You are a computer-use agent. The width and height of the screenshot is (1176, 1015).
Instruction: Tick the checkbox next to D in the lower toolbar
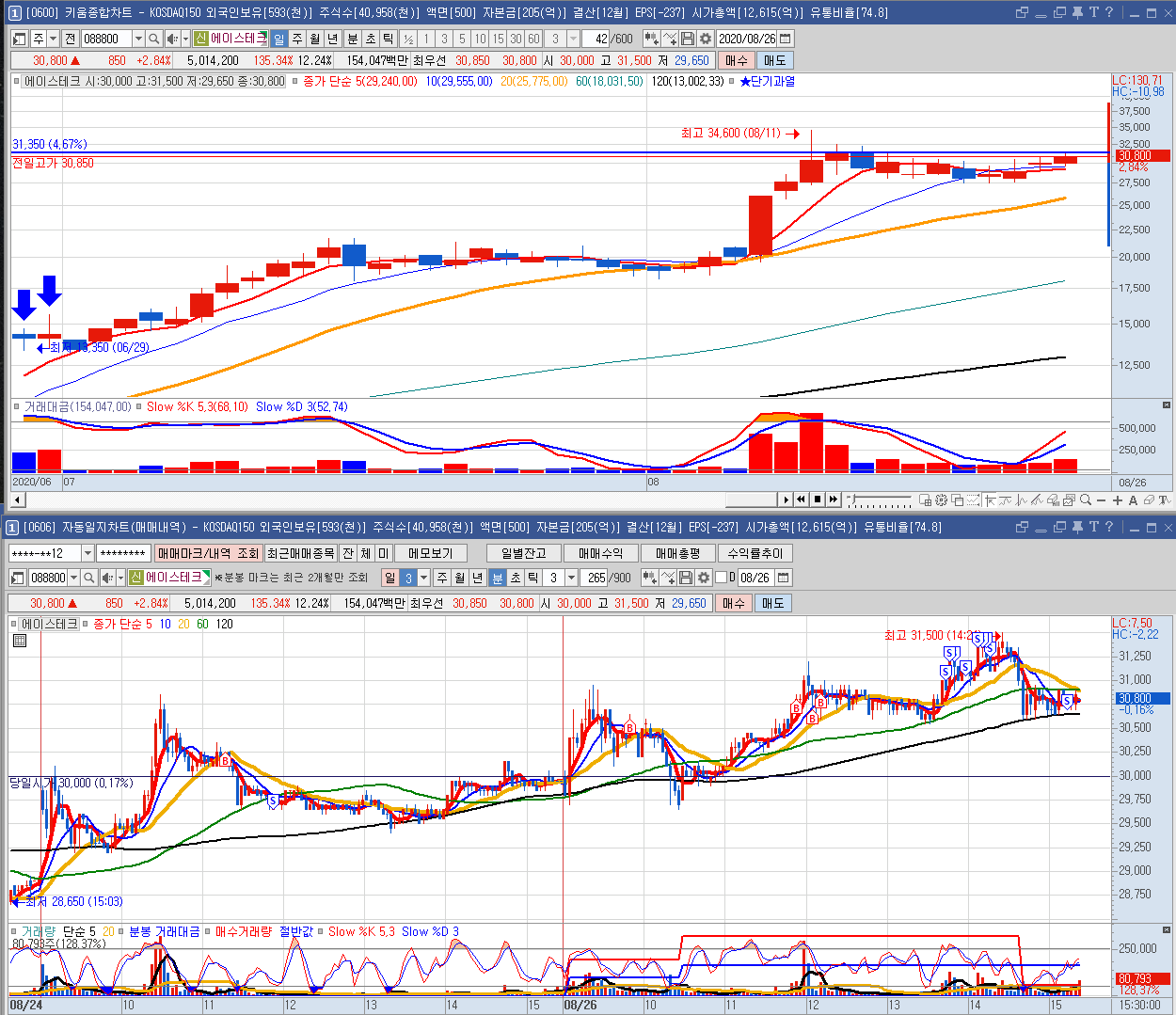[721, 578]
